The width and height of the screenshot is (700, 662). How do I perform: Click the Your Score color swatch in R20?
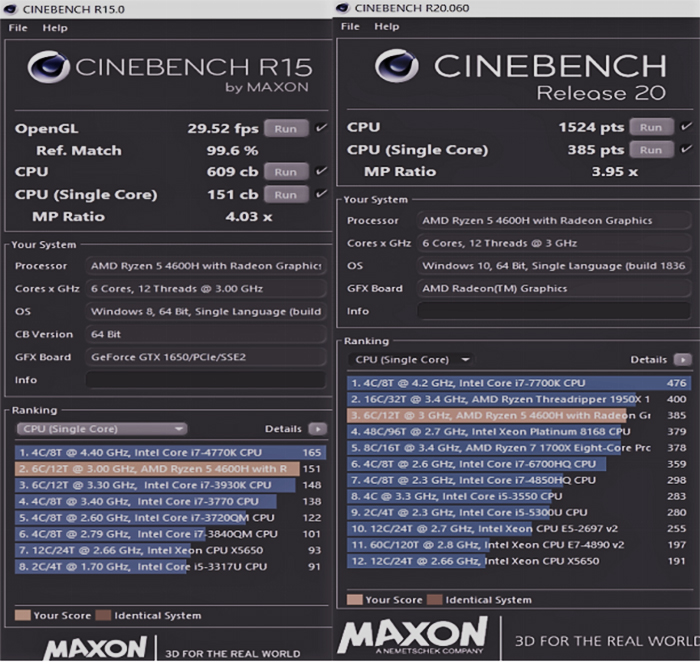click(355, 600)
